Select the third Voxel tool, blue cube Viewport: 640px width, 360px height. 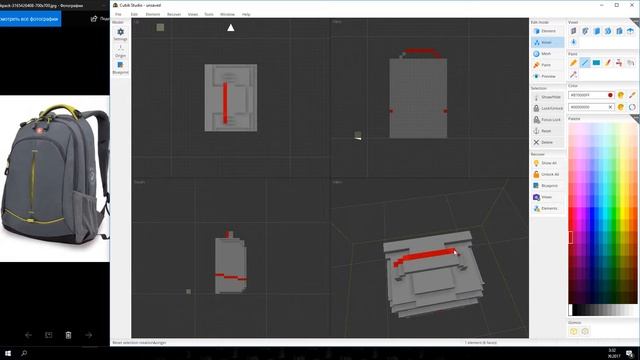pyautogui.click(x=596, y=31)
